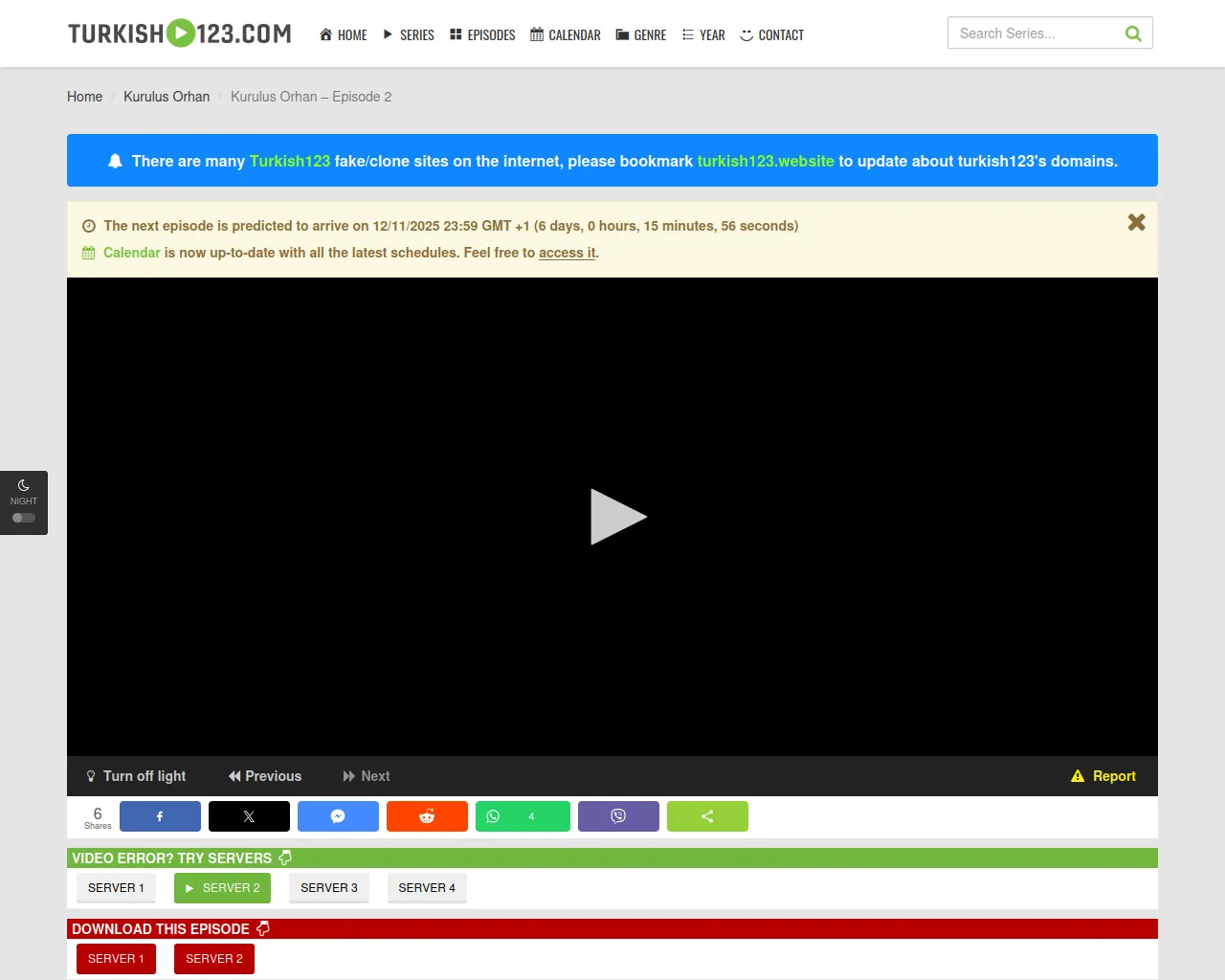Share episode via Viber
1225x980 pixels.
(x=618, y=816)
